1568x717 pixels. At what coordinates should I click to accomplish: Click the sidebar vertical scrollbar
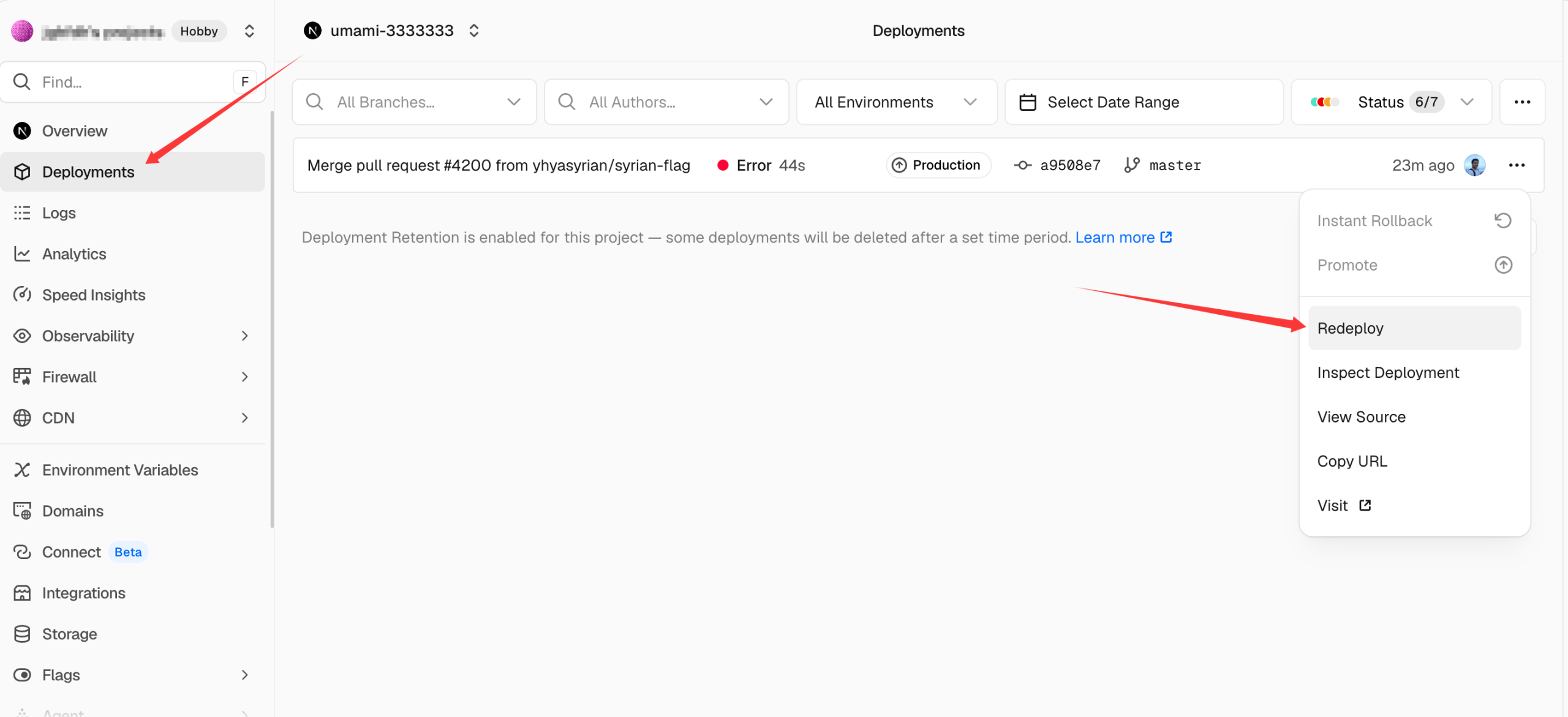272,318
